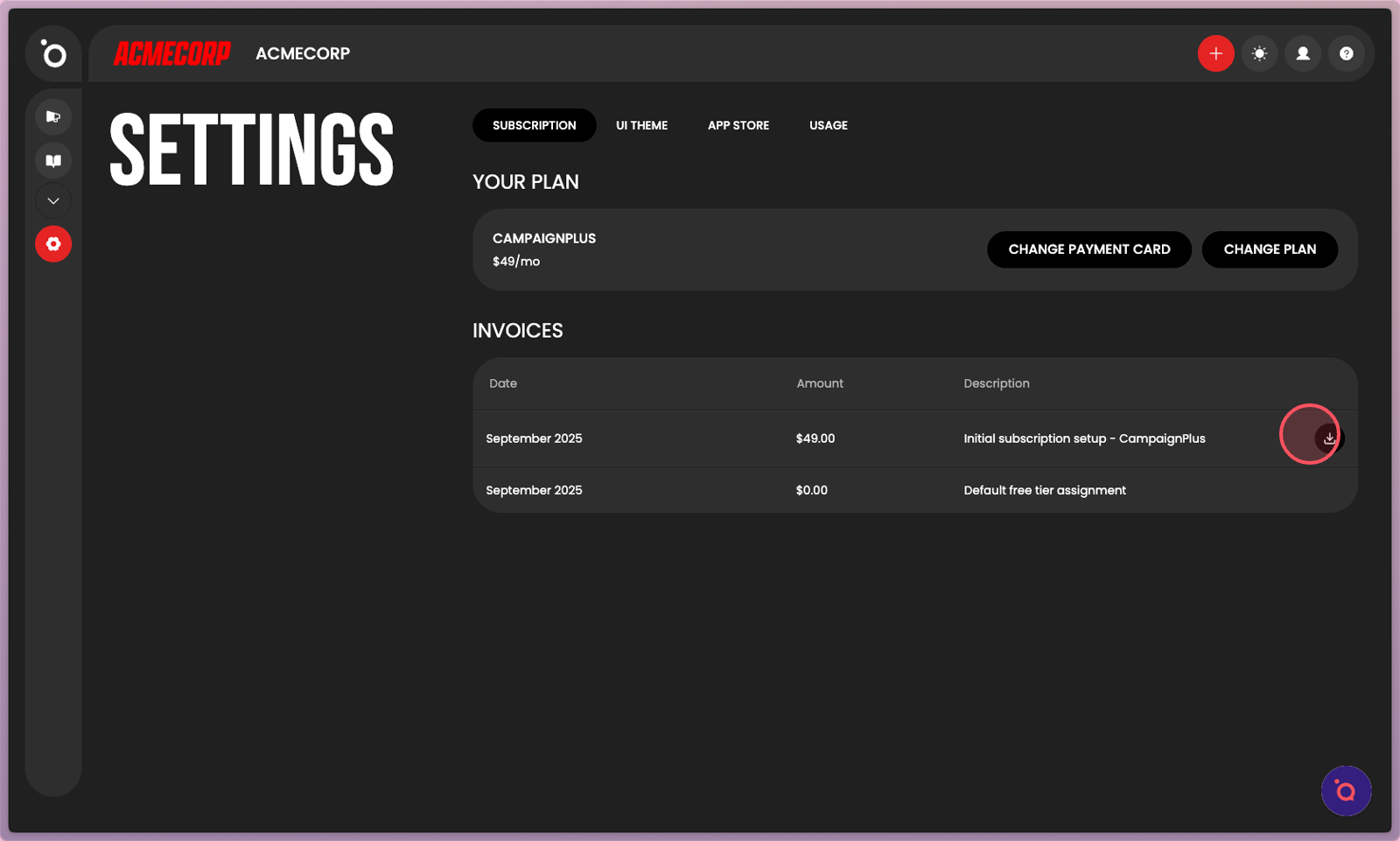The image size is (1400, 841).
Task: Toggle light mode with sun icon
Action: (1259, 54)
